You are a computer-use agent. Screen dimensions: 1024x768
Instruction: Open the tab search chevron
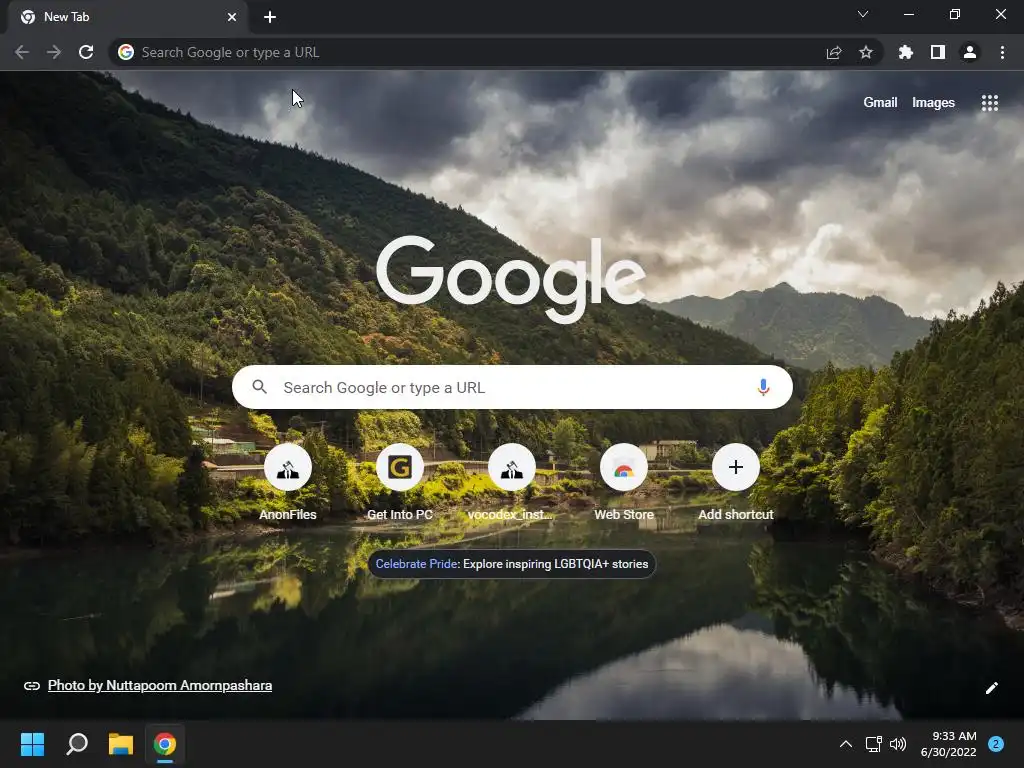click(x=863, y=14)
